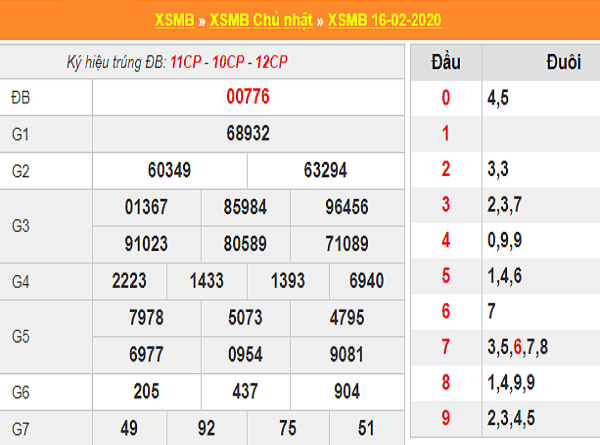Open the XSMB 16-02-2020 link
Viewport: 600px width, 445px height.
[385, 20]
